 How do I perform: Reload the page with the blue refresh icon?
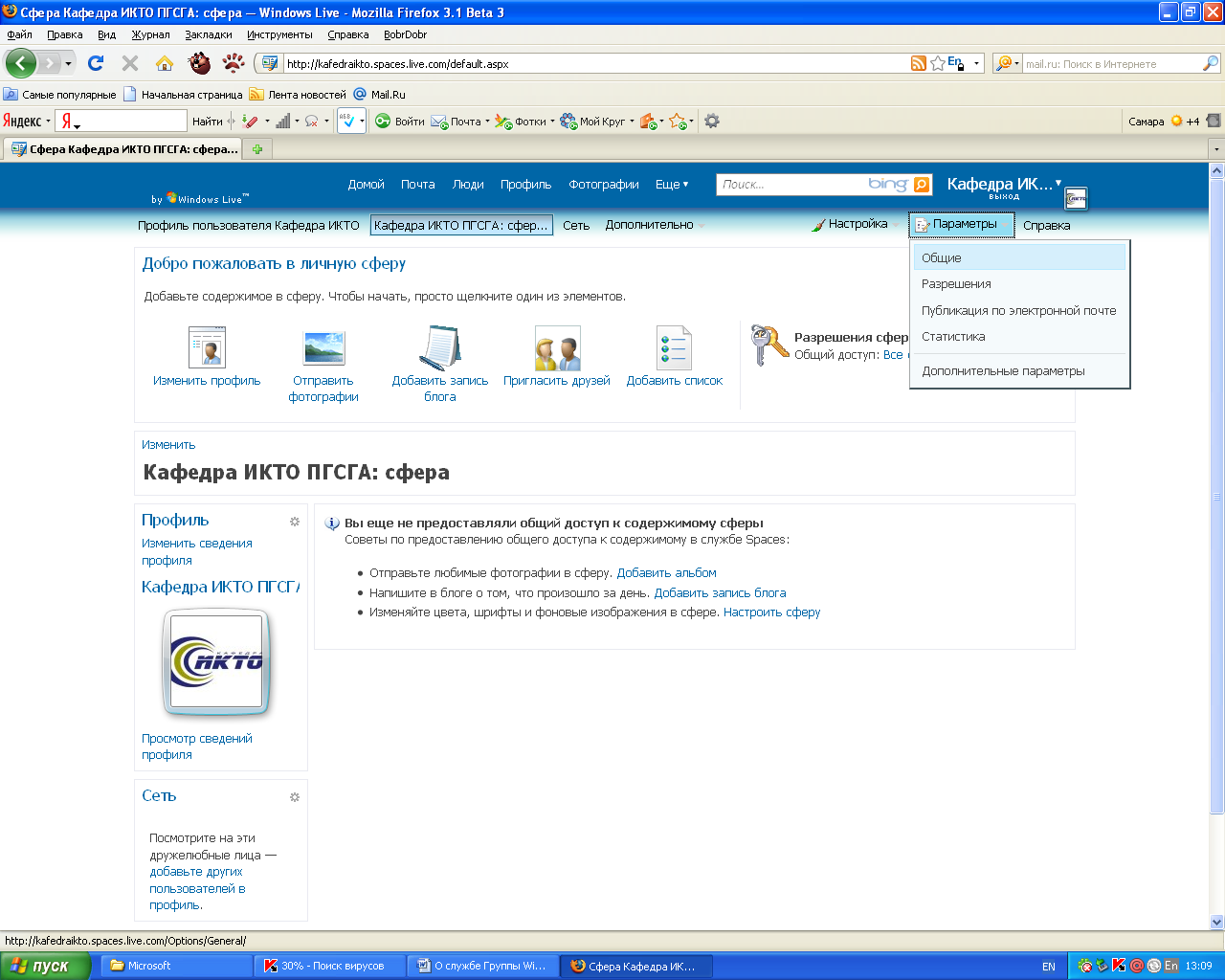(95, 63)
